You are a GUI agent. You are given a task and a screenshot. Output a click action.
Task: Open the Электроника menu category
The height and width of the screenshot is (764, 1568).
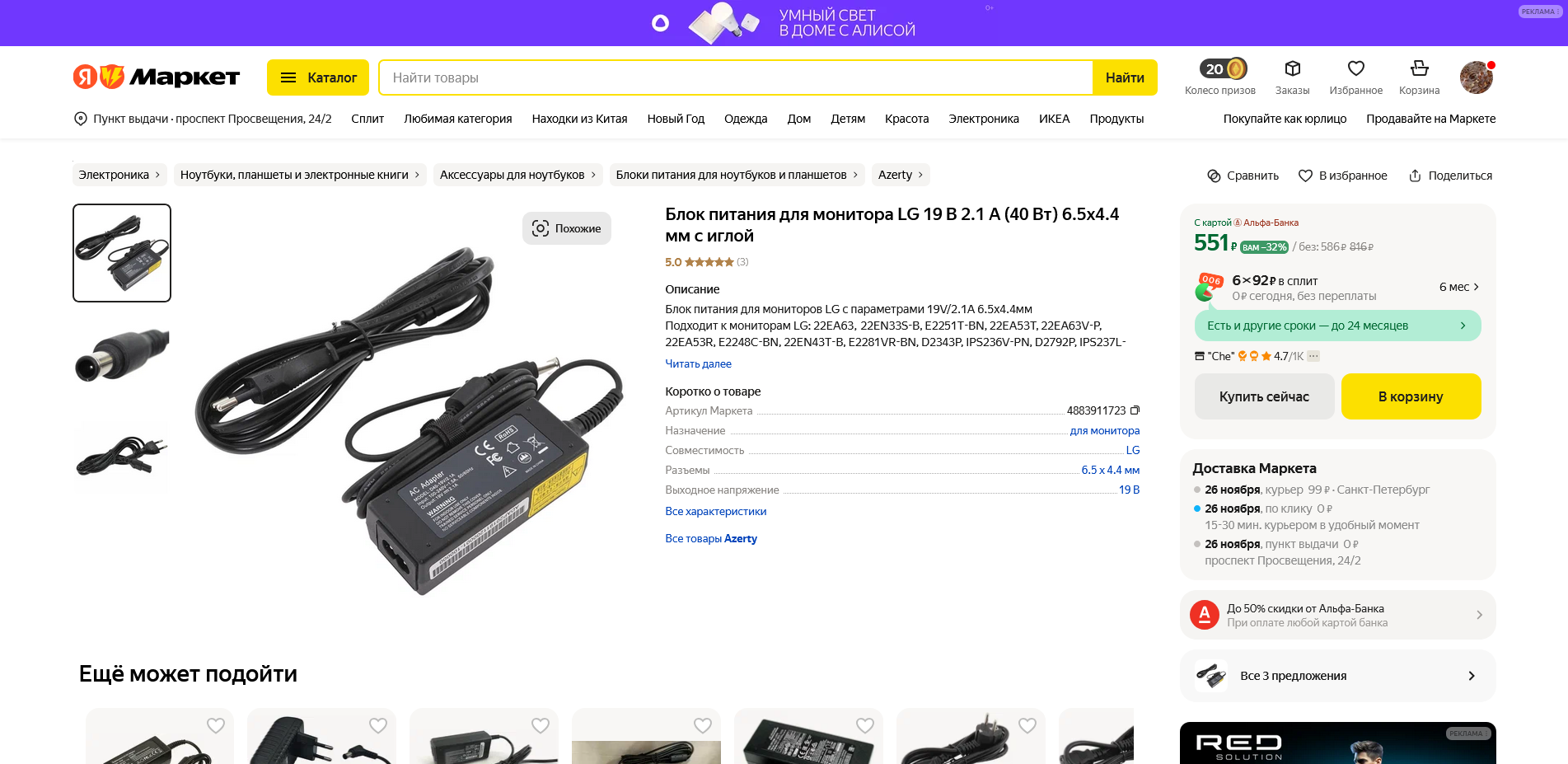click(x=983, y=119)
